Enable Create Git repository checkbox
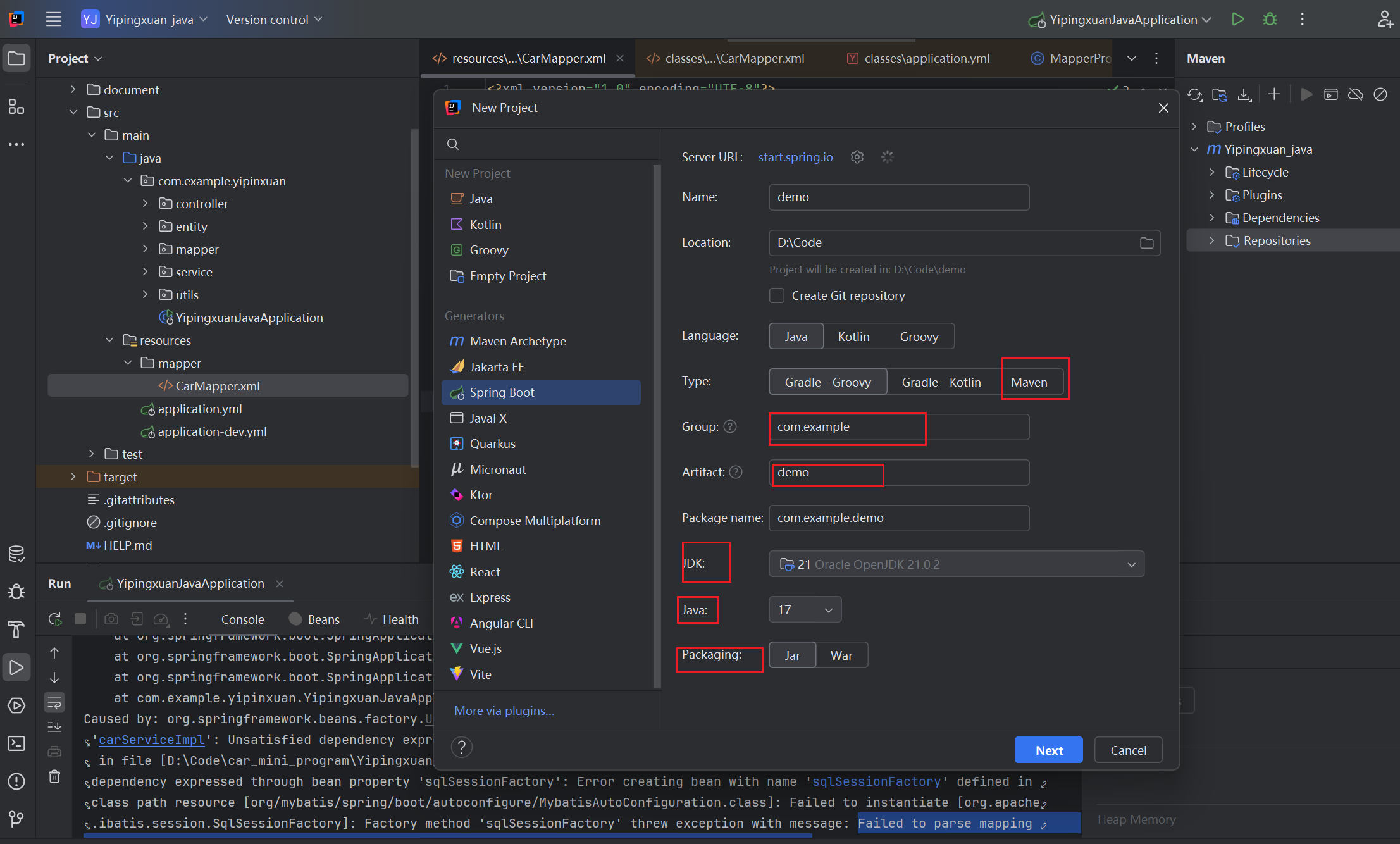Image resolution: width=1400 pixels, height=844 pixels. (777, 295)
